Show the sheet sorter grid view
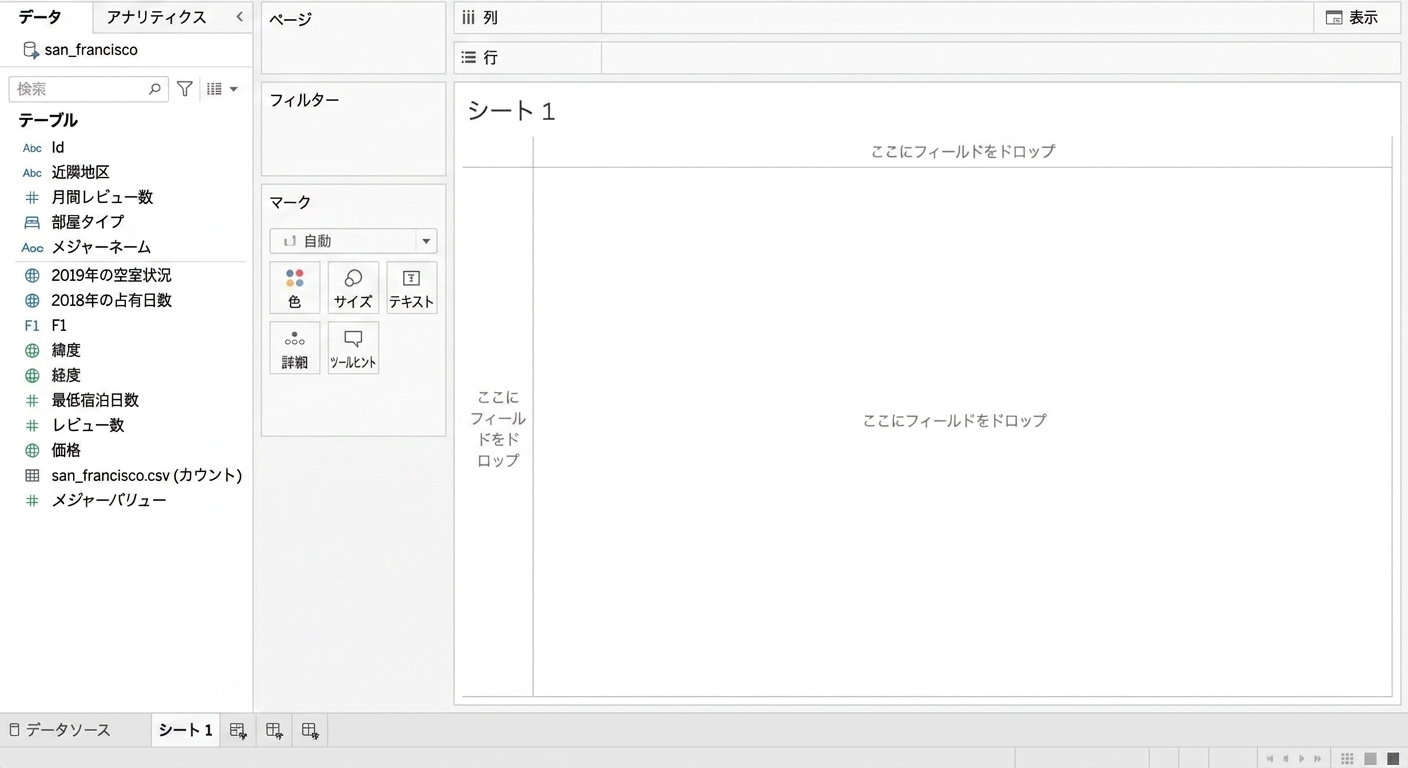This screenshot has height=768, width=1408. coord(1348,759)
